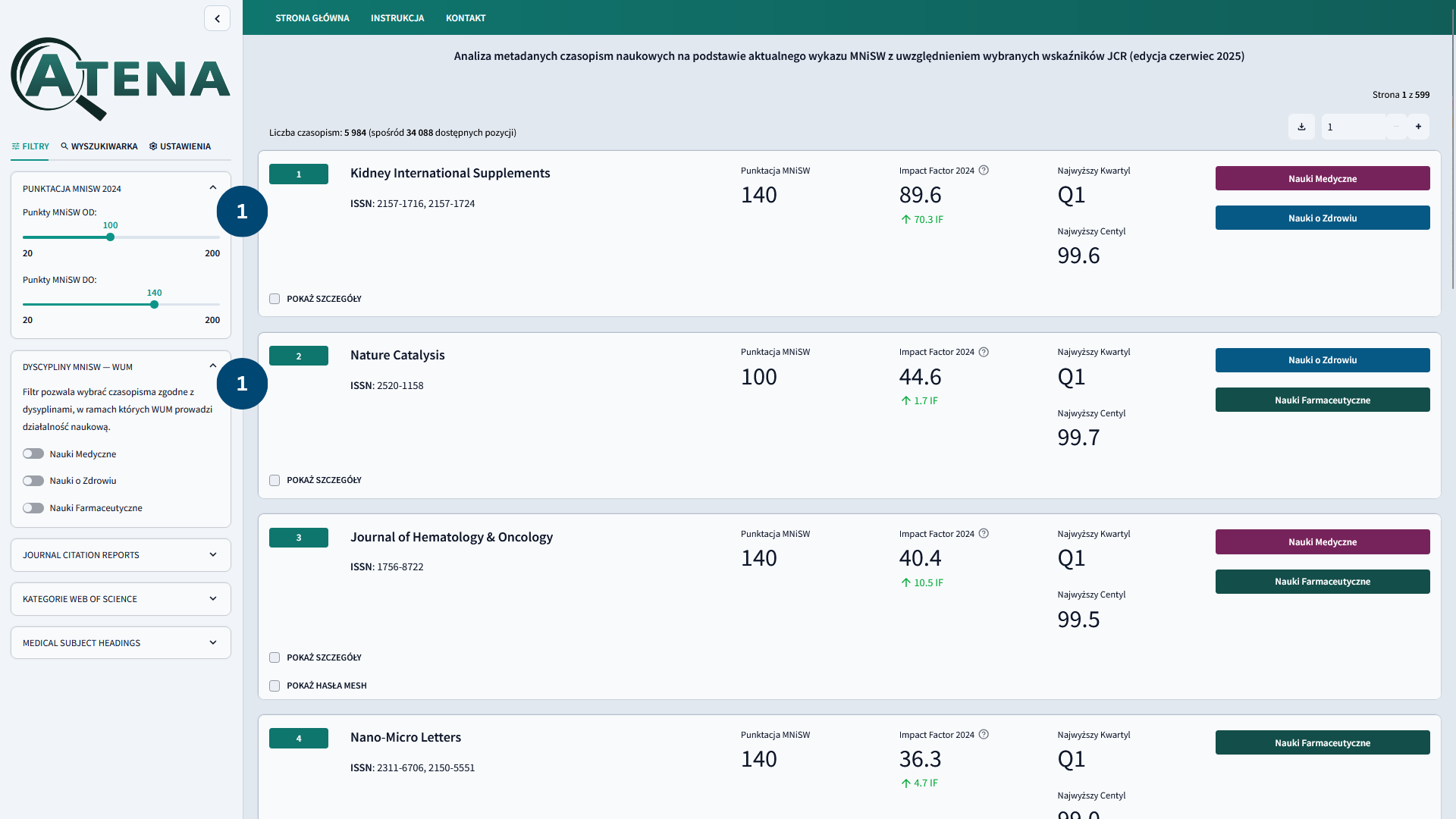This screenshot has width=1456, height=819.
Task: Click the title Nano-Micro Letters
Action: [406, 737]
